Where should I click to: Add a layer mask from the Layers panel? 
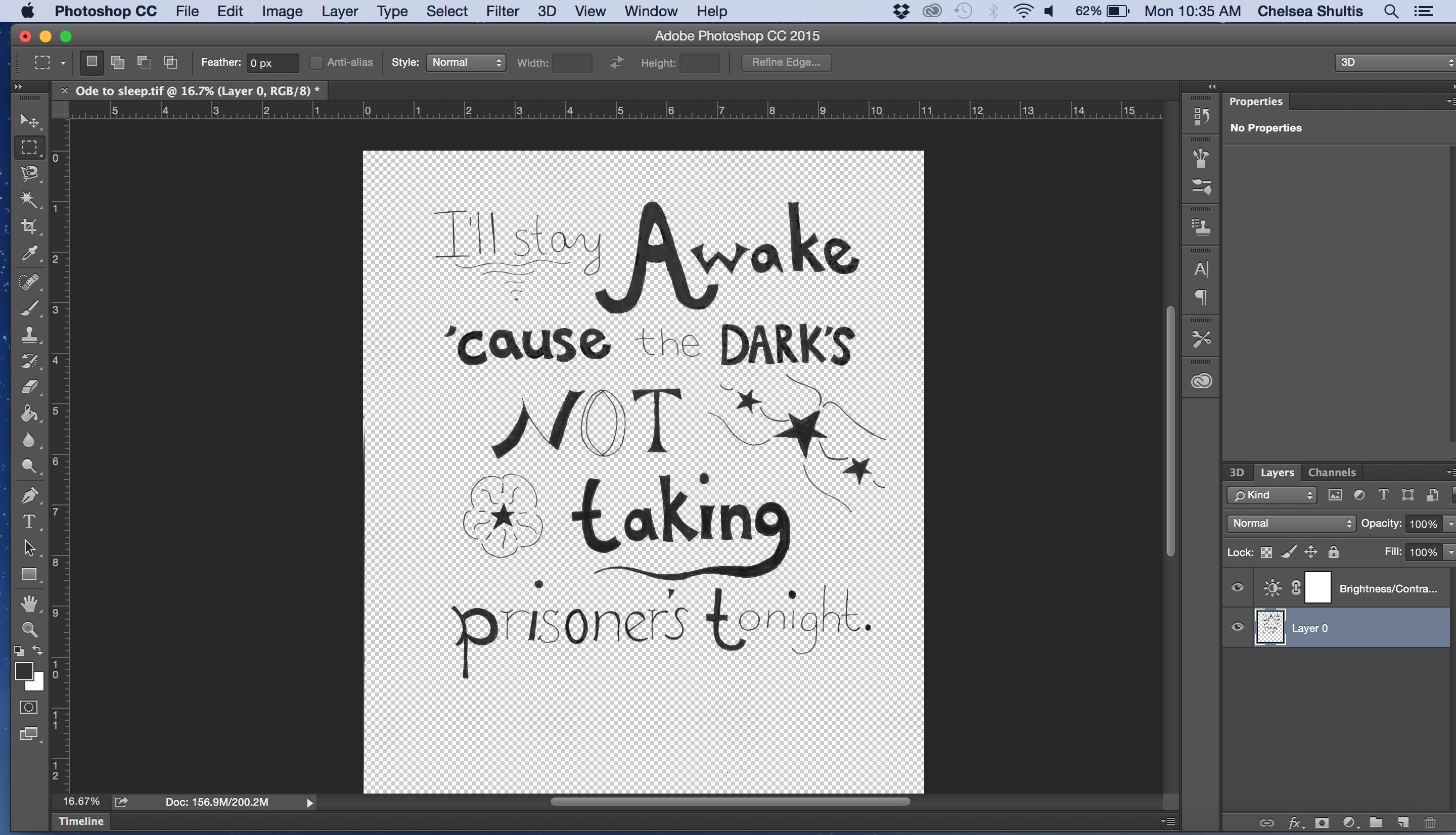pos(1321,821)
